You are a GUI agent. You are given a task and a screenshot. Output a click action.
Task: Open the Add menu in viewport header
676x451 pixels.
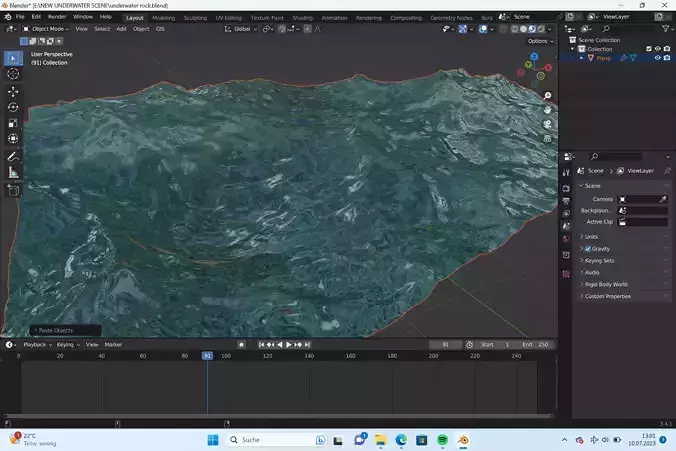(122, 29)
